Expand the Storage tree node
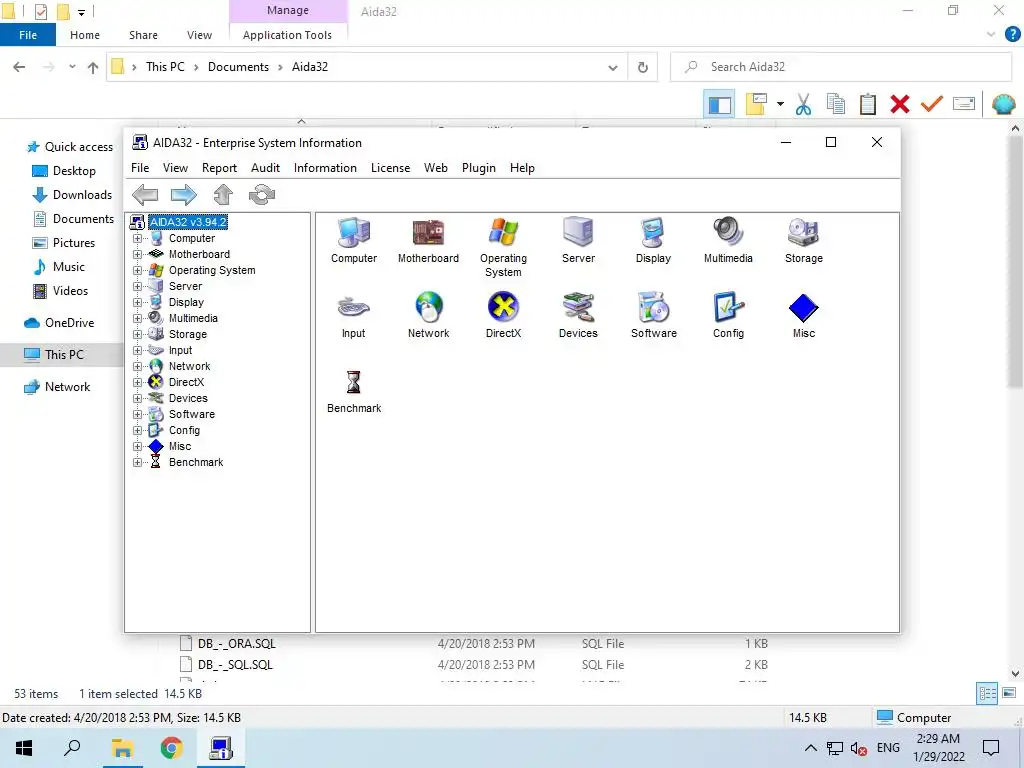The height and width of the screenshot is (768, 1024). [x=137, y=334]
